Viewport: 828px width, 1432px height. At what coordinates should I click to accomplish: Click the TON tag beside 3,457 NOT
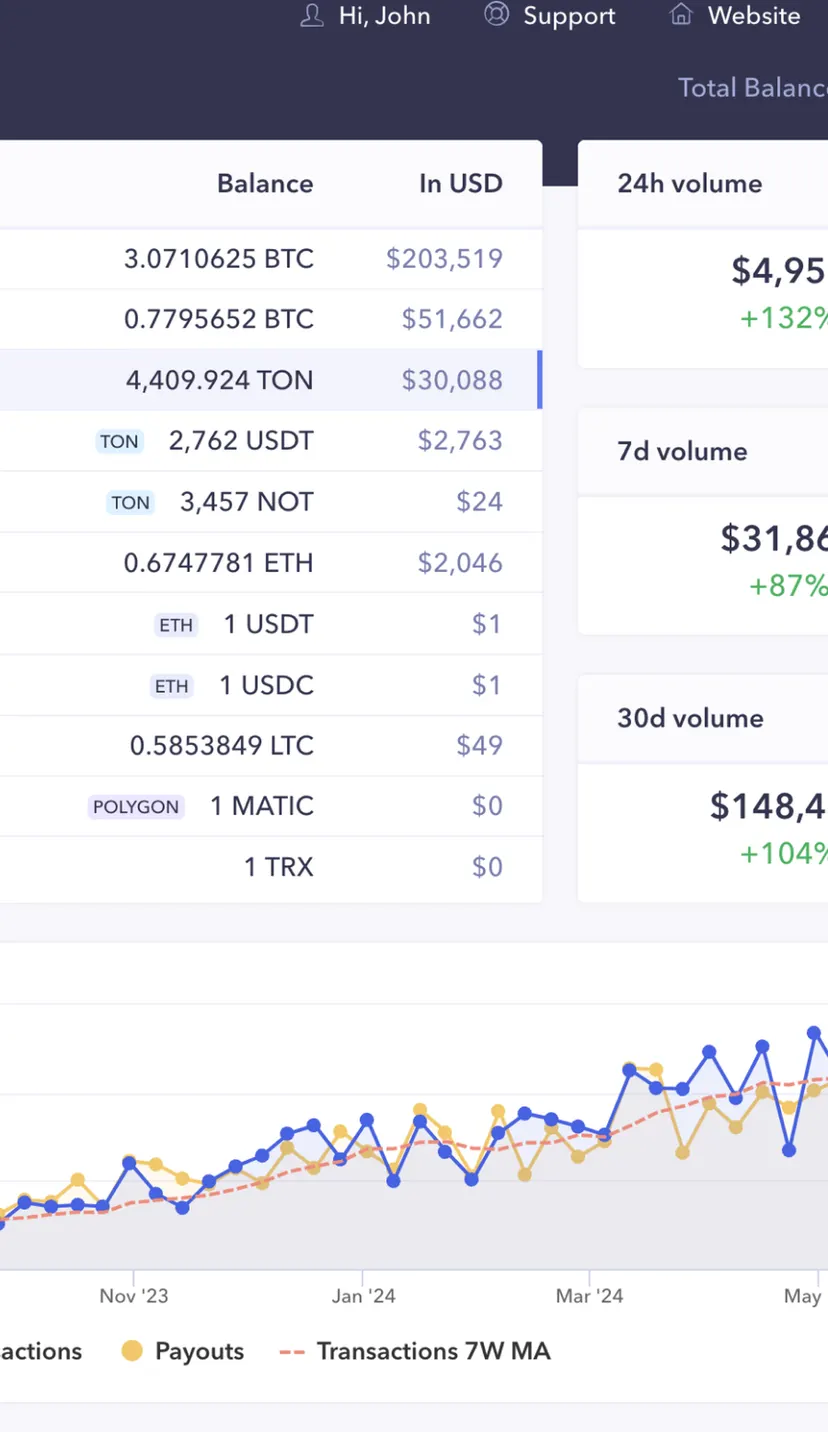pyautogui.click(x=130, y=502)
